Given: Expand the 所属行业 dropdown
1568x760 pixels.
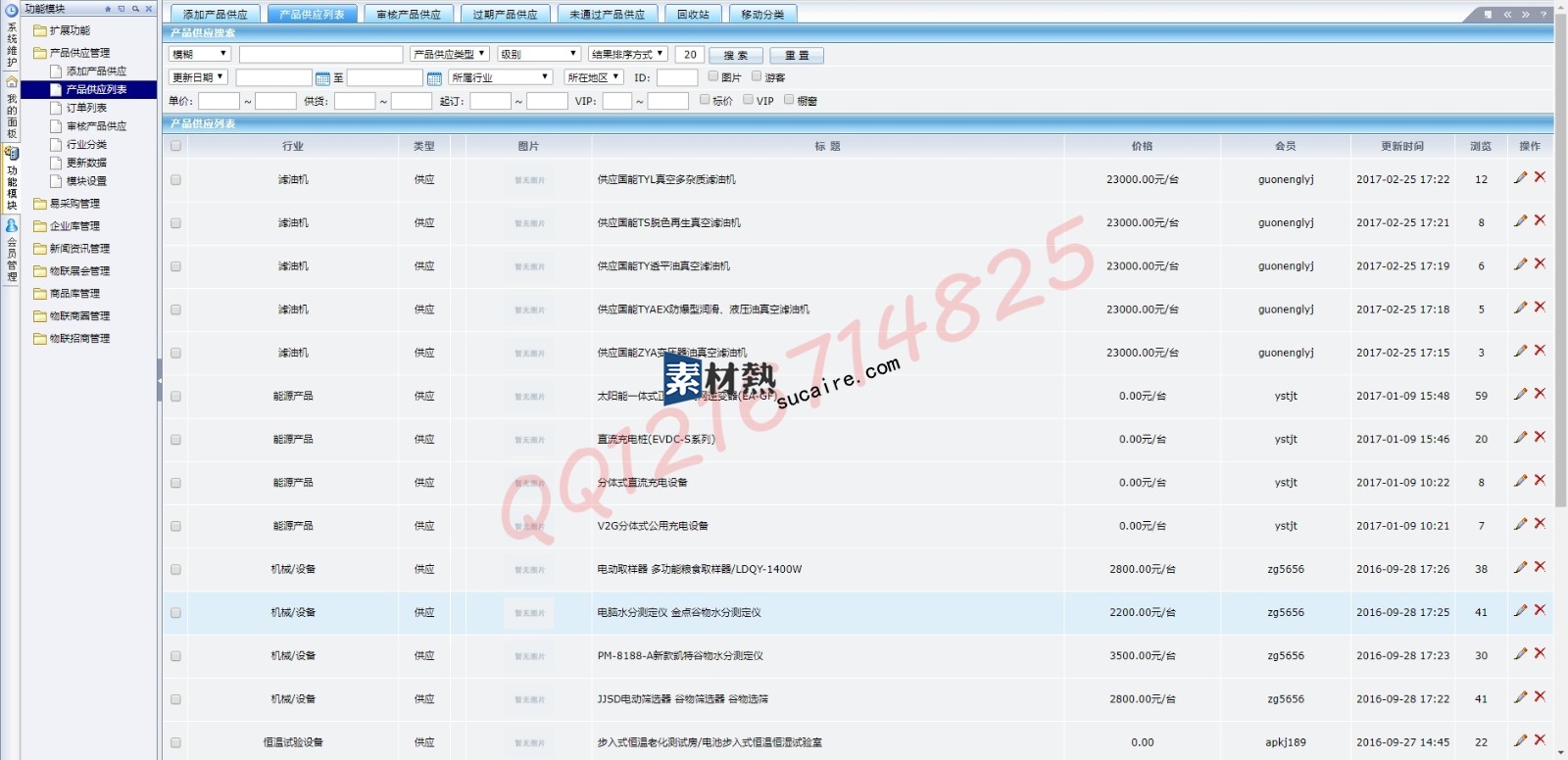Looking at the screenshot, I should 502,77.
